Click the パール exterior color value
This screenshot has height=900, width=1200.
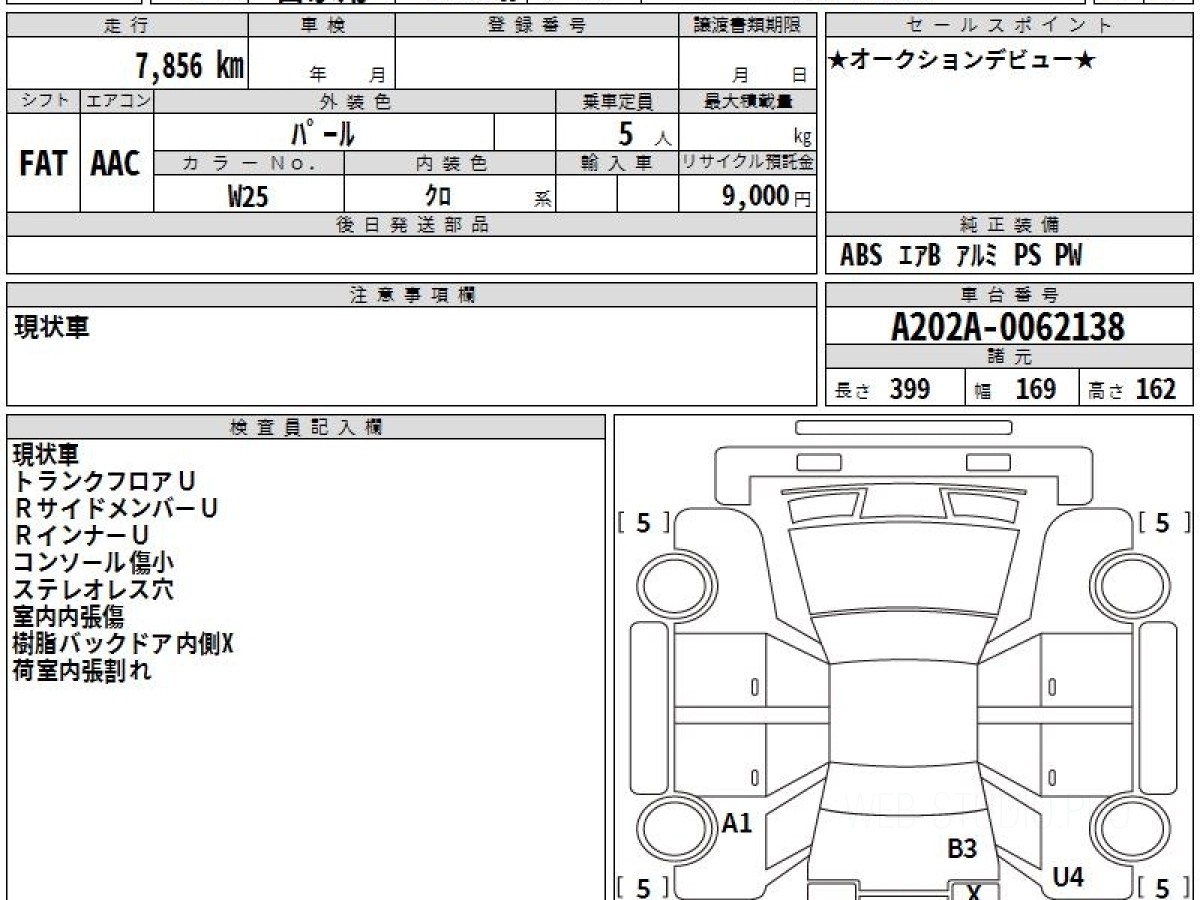(x=323, y=133)
